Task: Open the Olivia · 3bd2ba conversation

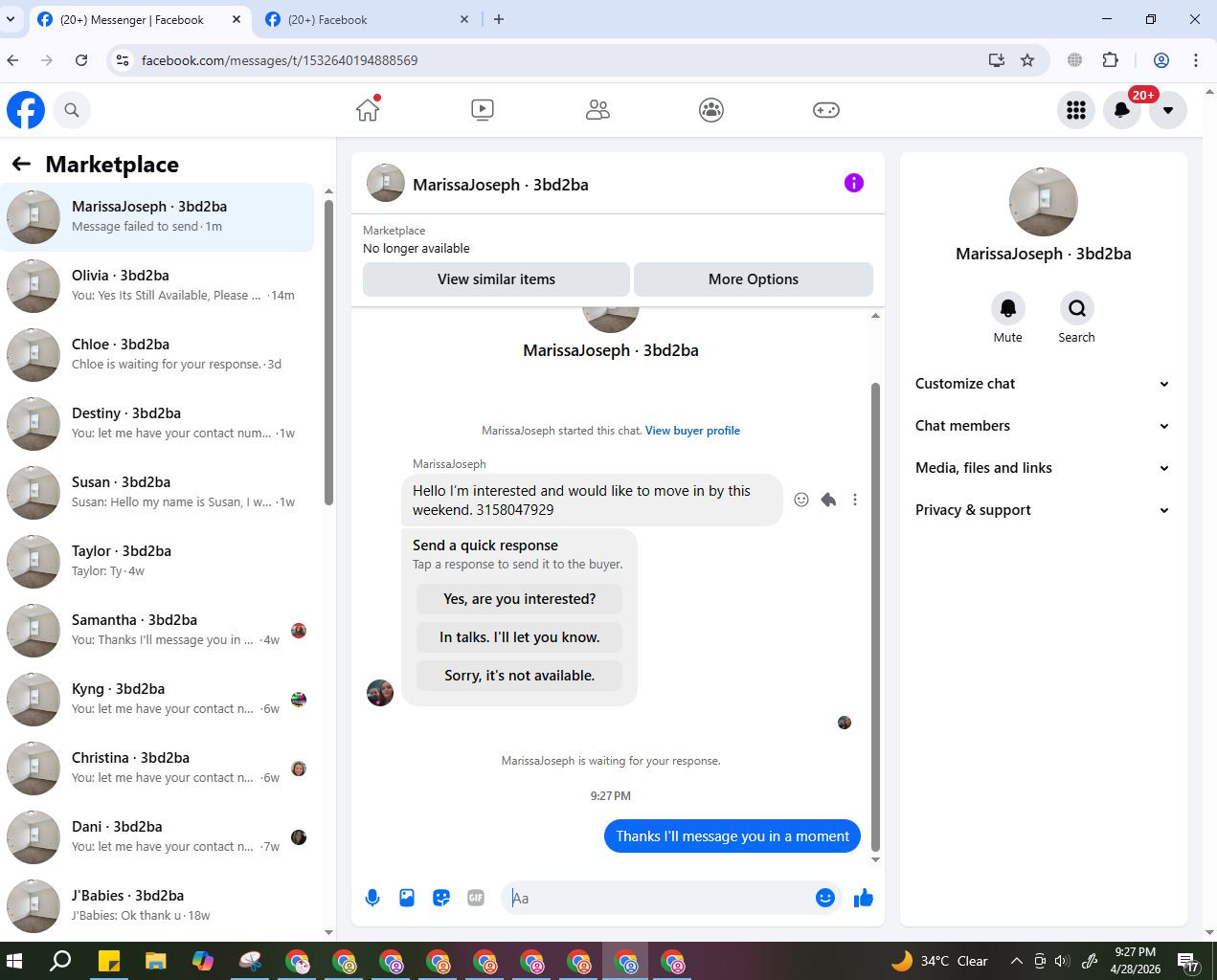Action: [x=157, y=286]
